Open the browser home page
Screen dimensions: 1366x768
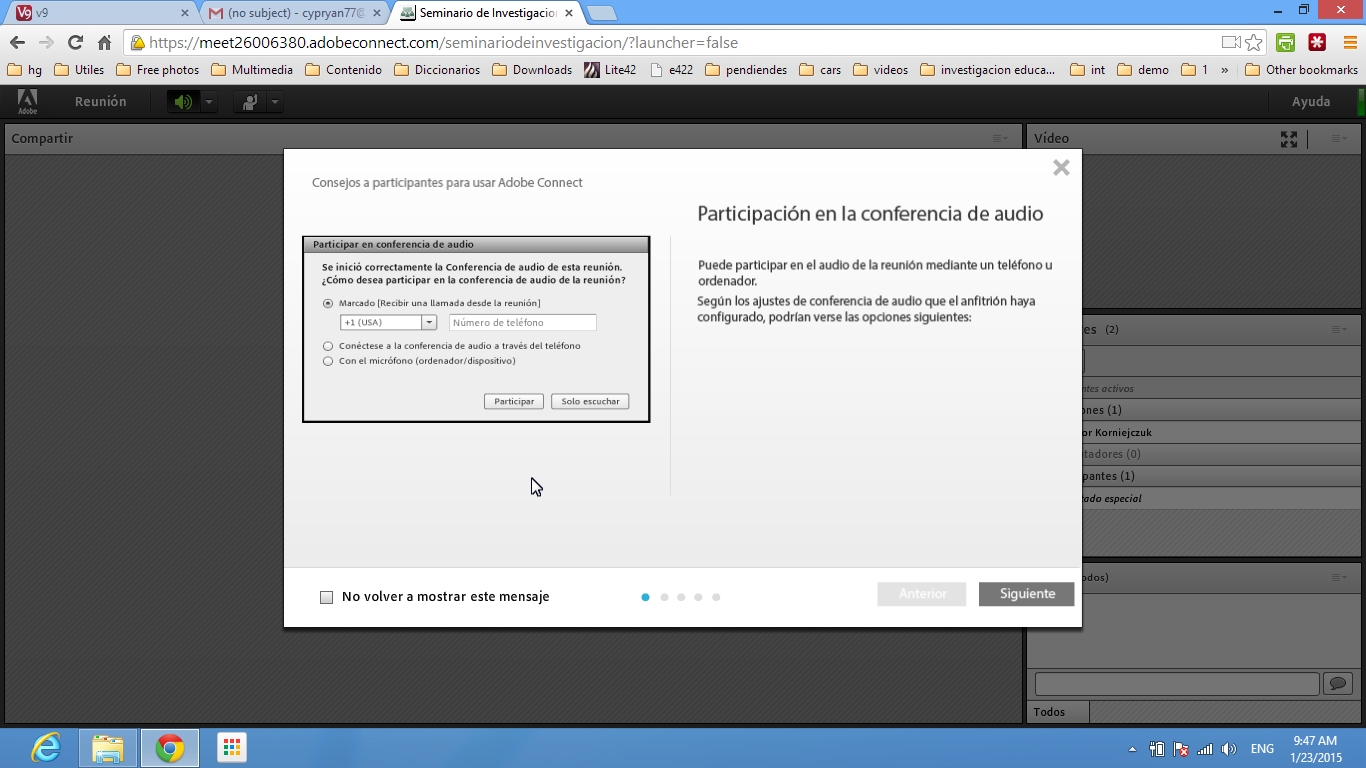pos(104,42)
